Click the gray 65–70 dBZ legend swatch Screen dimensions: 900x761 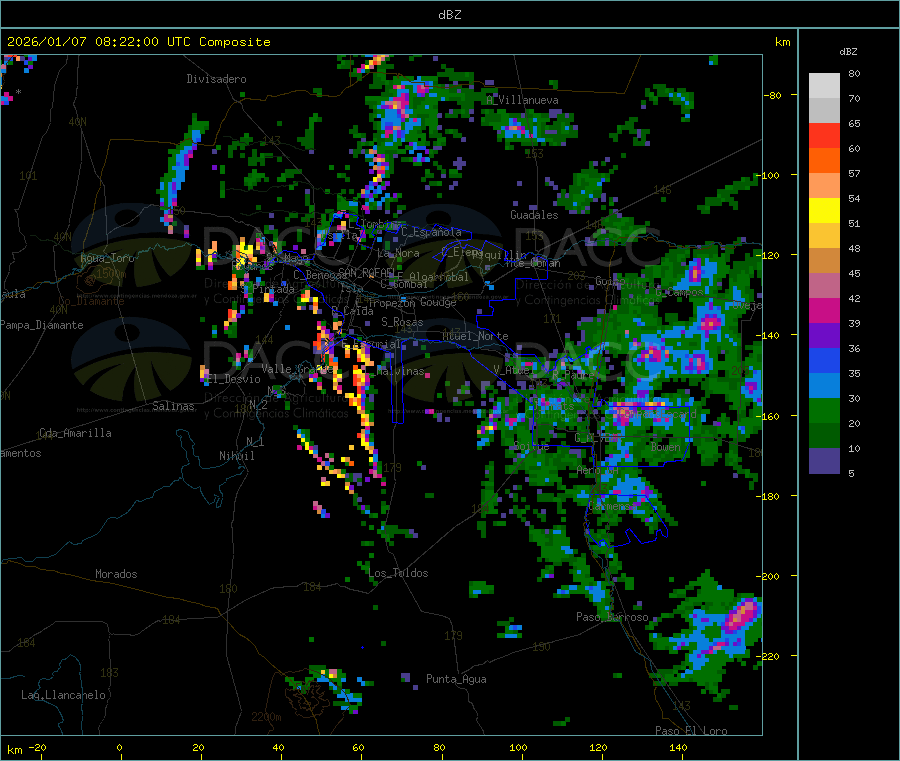coord(824,111)
